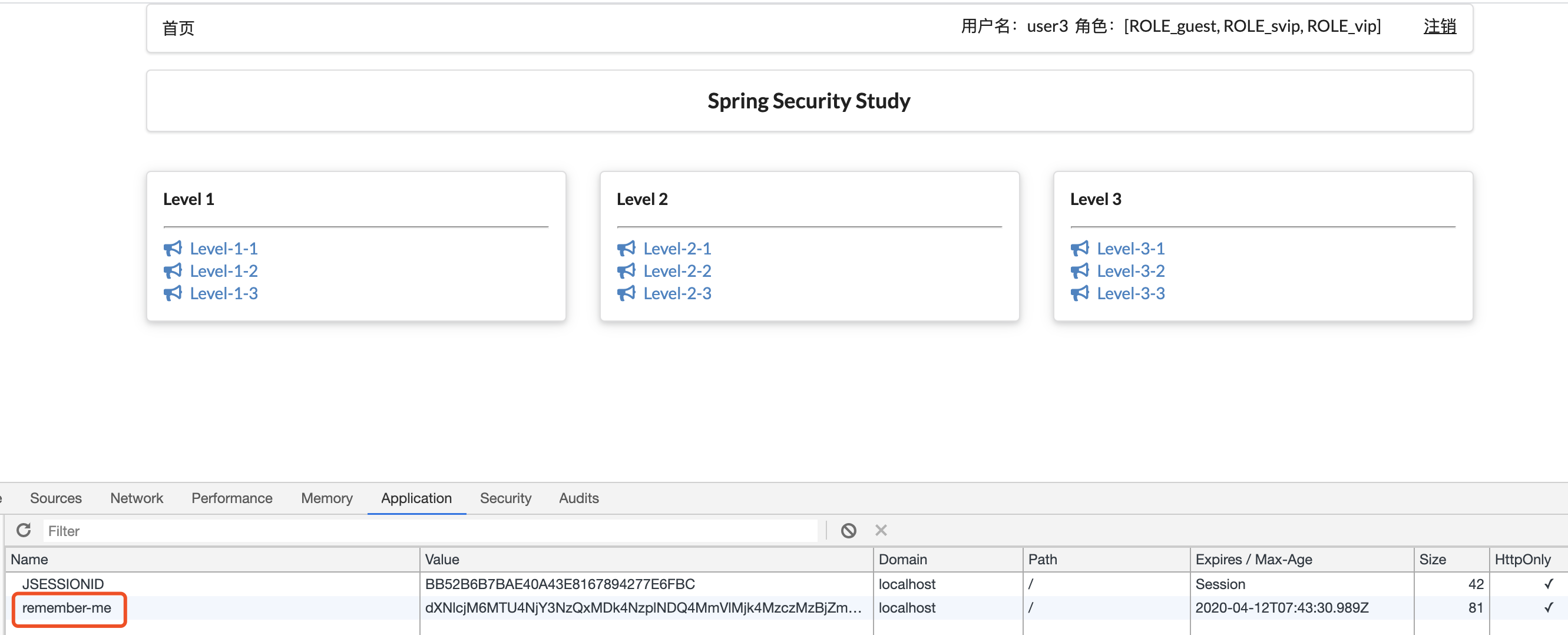Click the JSESSIONID value BB52B6B7BAE40A43E8167894277E6FBC
This screenshot has width=1568, height=635.
click(560, 584)
